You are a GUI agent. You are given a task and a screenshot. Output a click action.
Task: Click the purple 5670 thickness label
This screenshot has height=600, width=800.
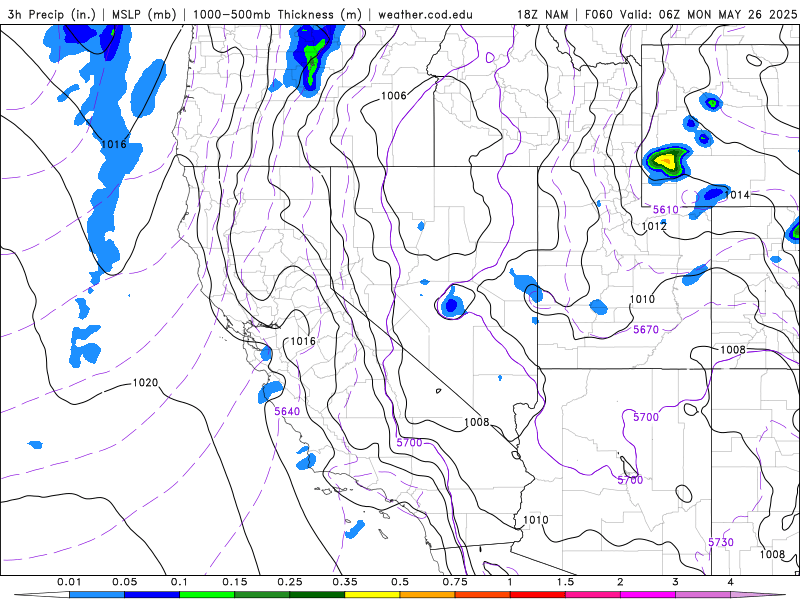pyautogui.click(x=646, y=330)
